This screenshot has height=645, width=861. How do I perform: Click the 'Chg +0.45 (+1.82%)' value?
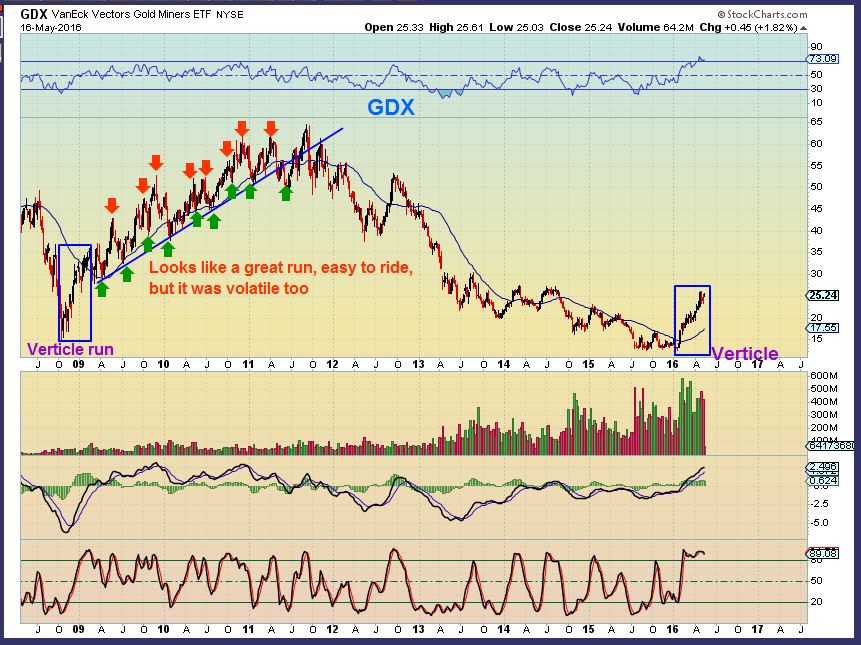748,27
